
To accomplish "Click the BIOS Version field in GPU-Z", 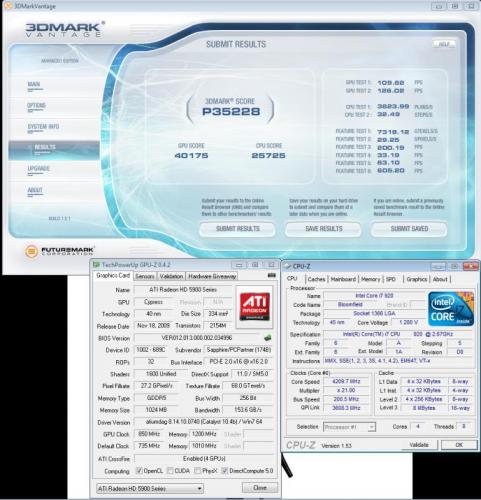I will pos(198,338).
